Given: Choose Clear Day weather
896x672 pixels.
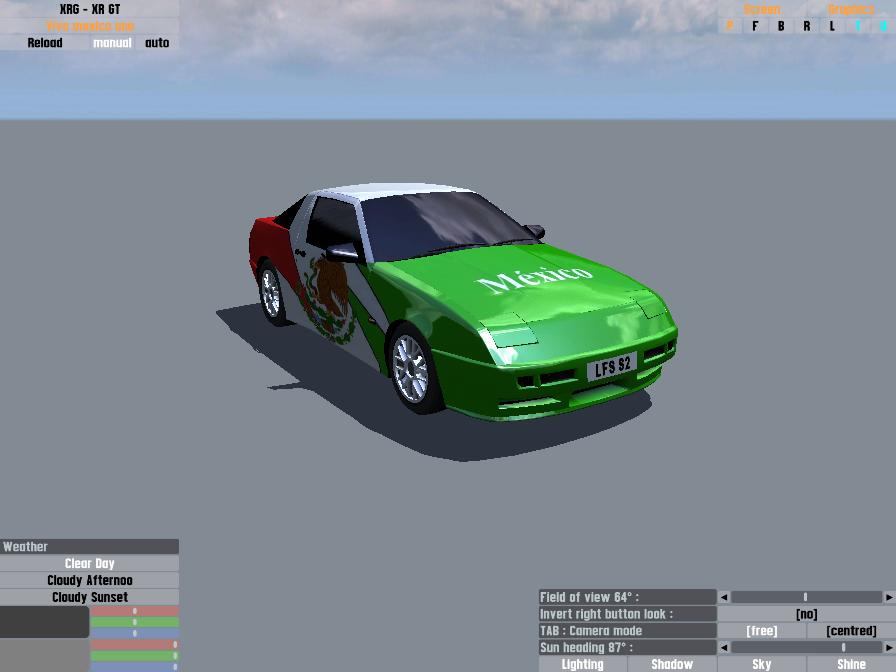Looking at the screenshot, I should (90, 563).
